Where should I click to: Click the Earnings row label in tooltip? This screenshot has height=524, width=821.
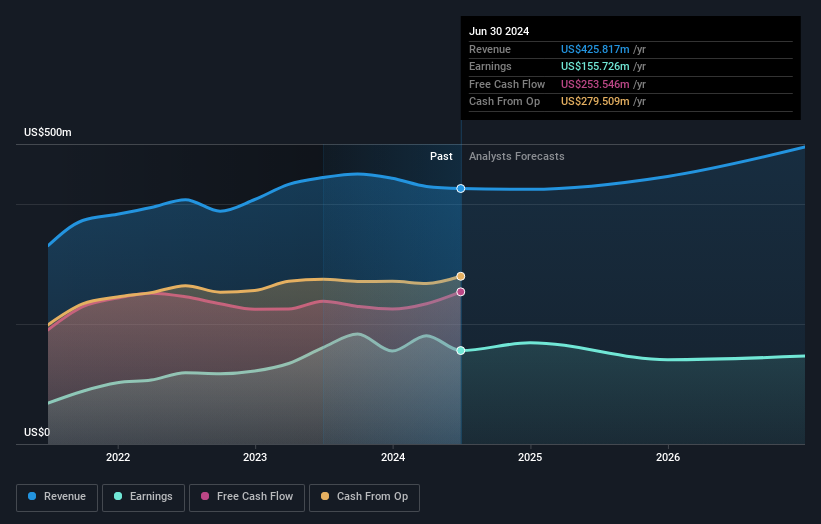(x=490, y=66)
